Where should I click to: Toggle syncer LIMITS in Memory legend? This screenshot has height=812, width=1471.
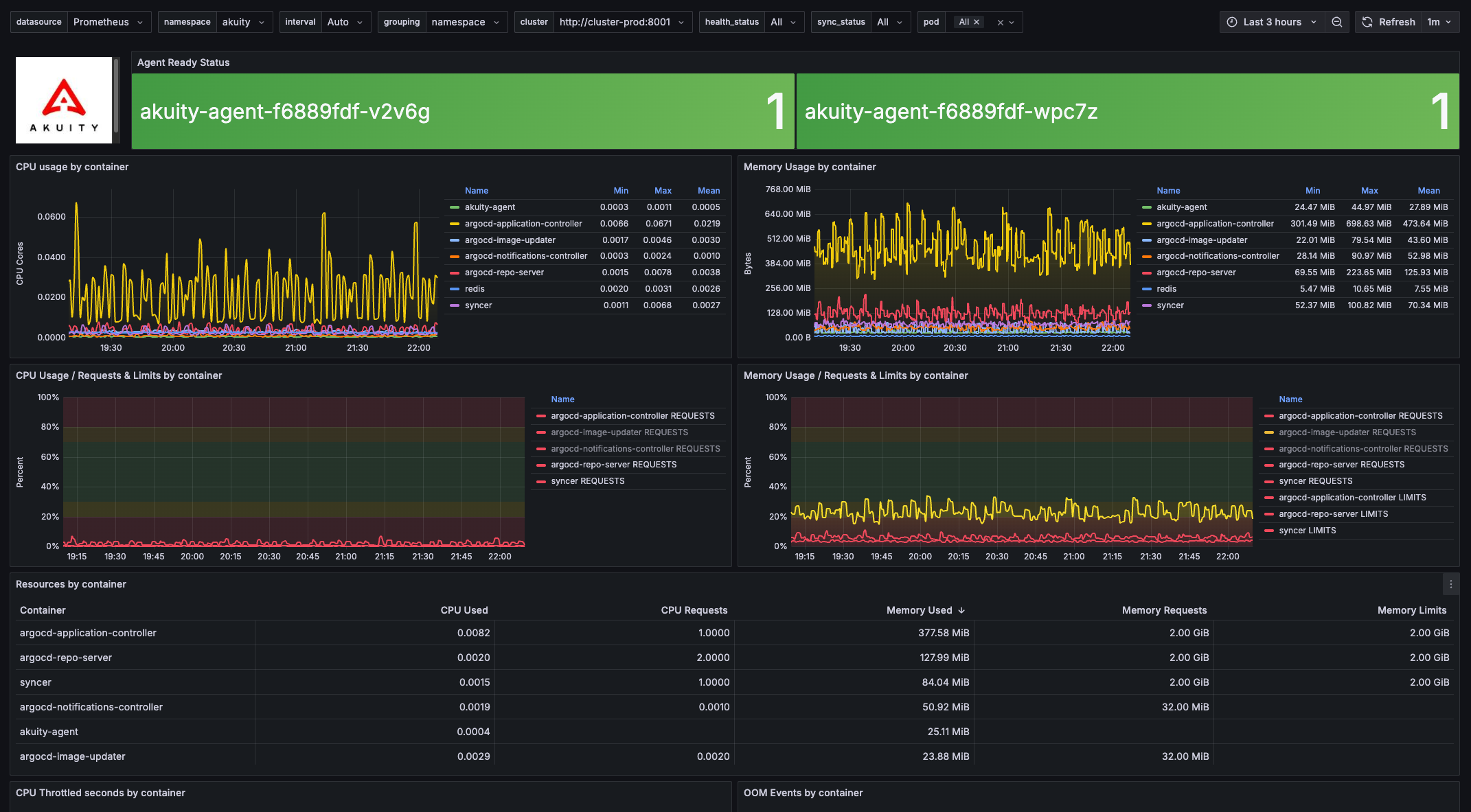1308,531
